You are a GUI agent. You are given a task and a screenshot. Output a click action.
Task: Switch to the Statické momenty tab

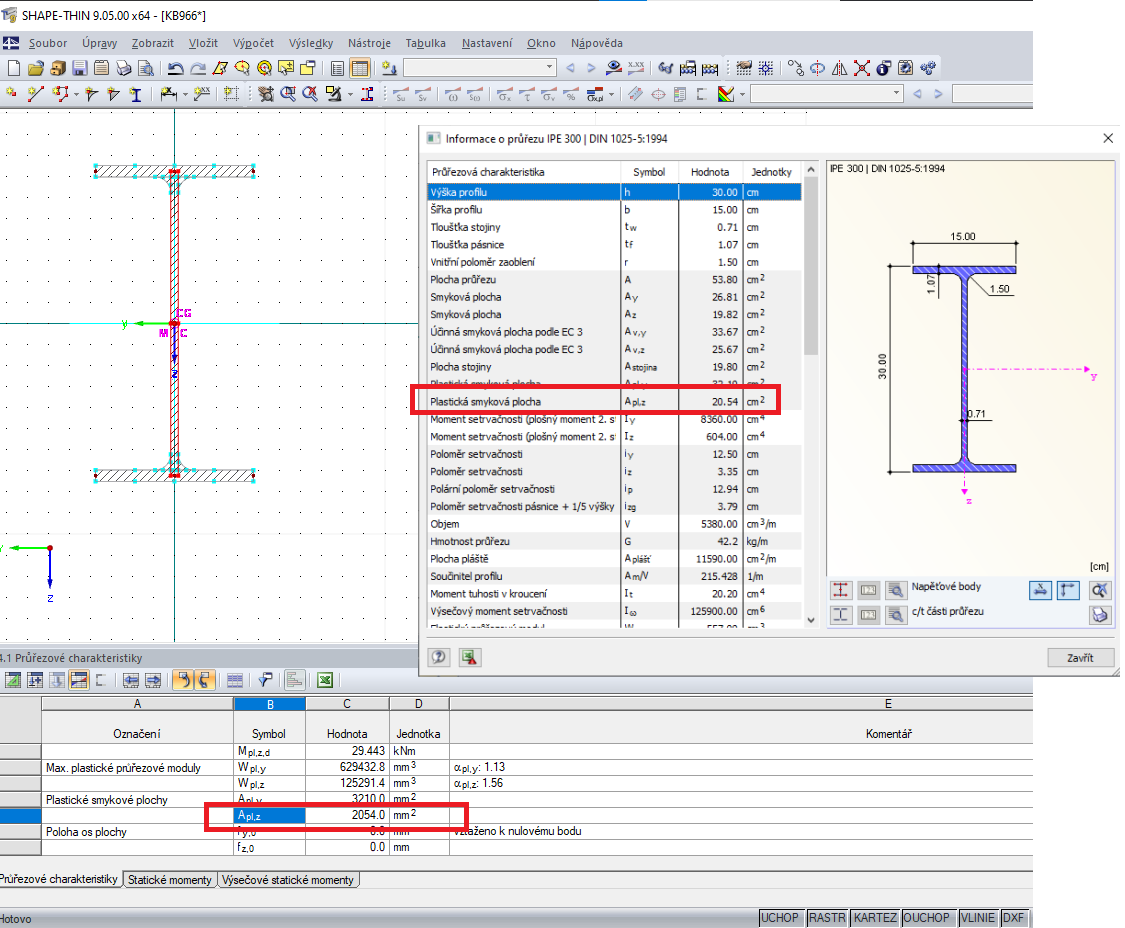tap(168, 880)
